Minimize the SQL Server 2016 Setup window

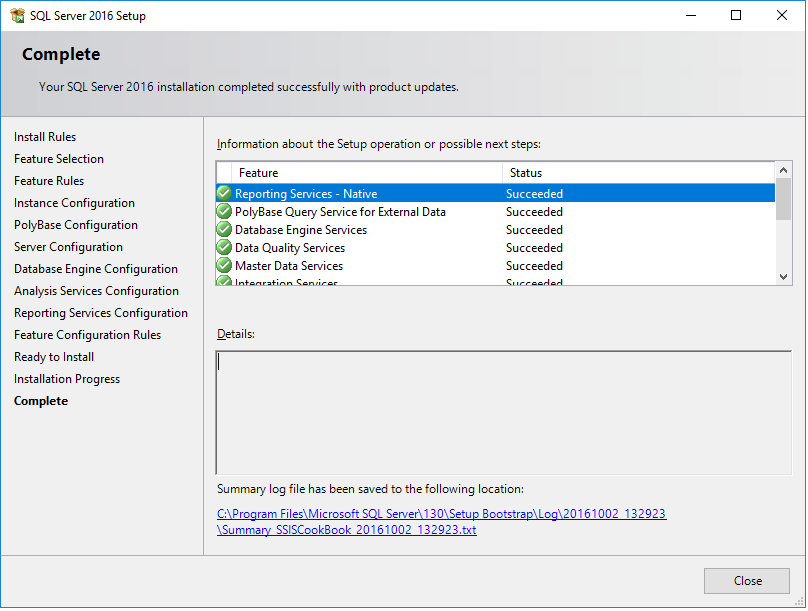point(691,15)
